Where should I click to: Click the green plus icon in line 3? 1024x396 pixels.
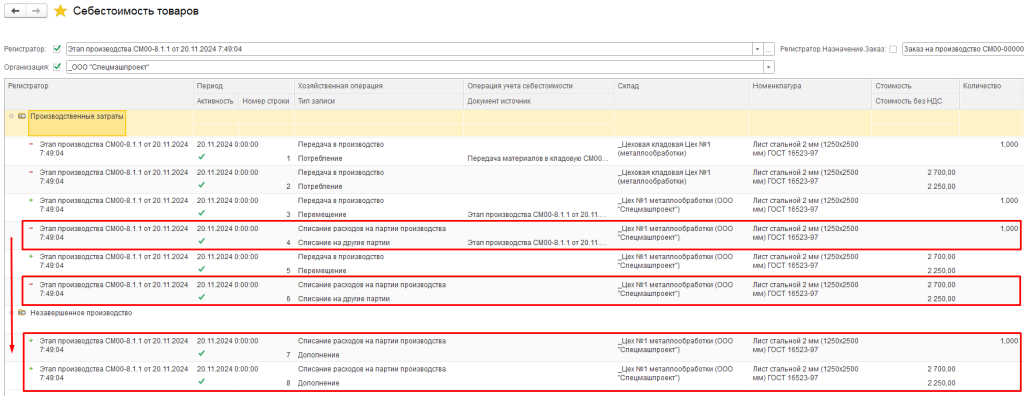pyautogui.click(x=31, y=201)
